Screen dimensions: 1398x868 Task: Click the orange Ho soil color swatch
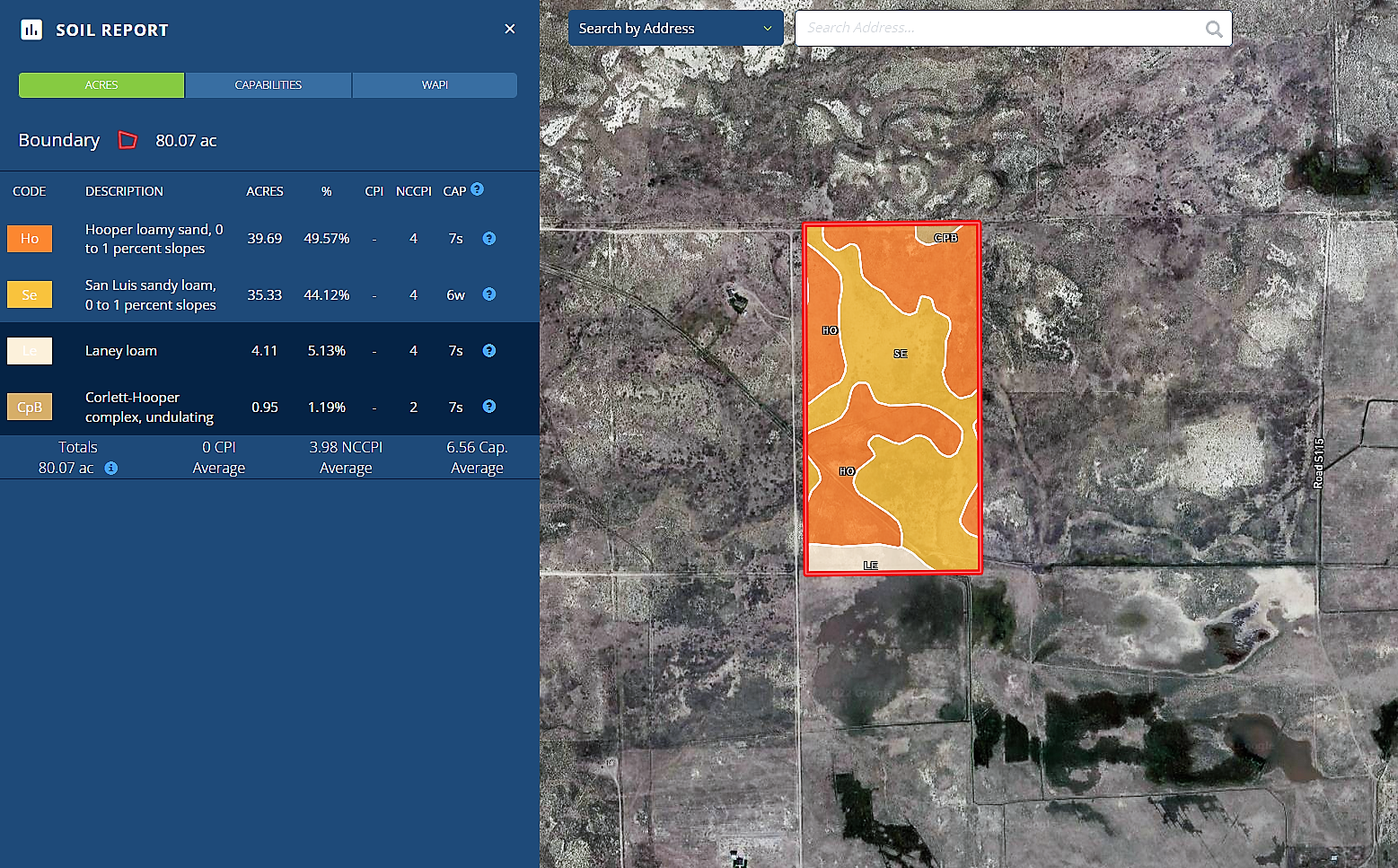[30, 239]
